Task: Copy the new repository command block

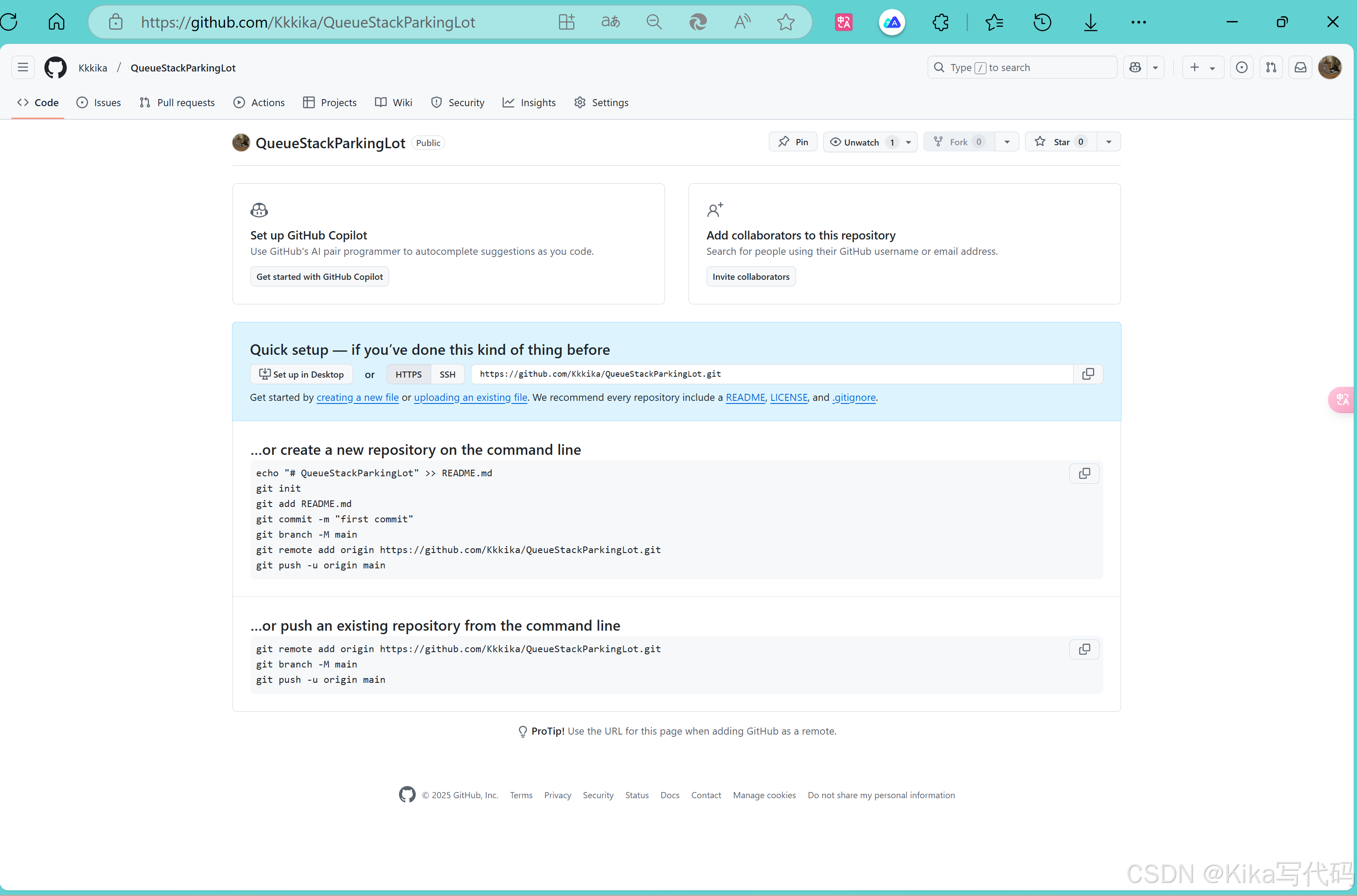Action: (1084, 473)
